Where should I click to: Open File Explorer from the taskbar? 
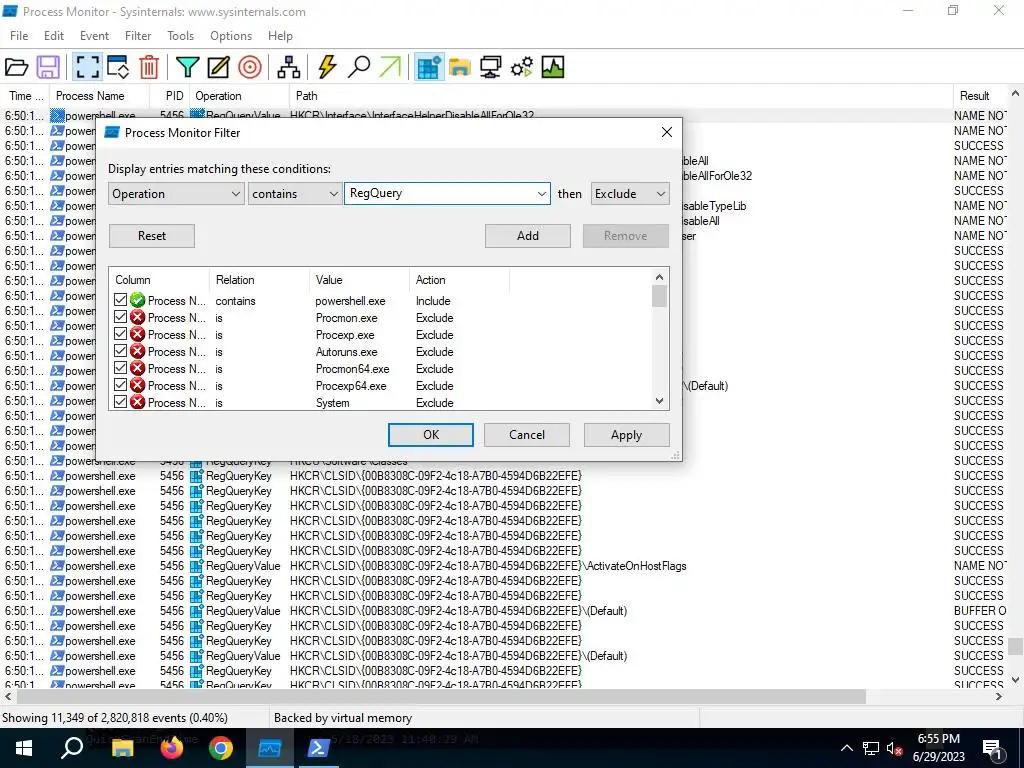(x=122, y=748)
